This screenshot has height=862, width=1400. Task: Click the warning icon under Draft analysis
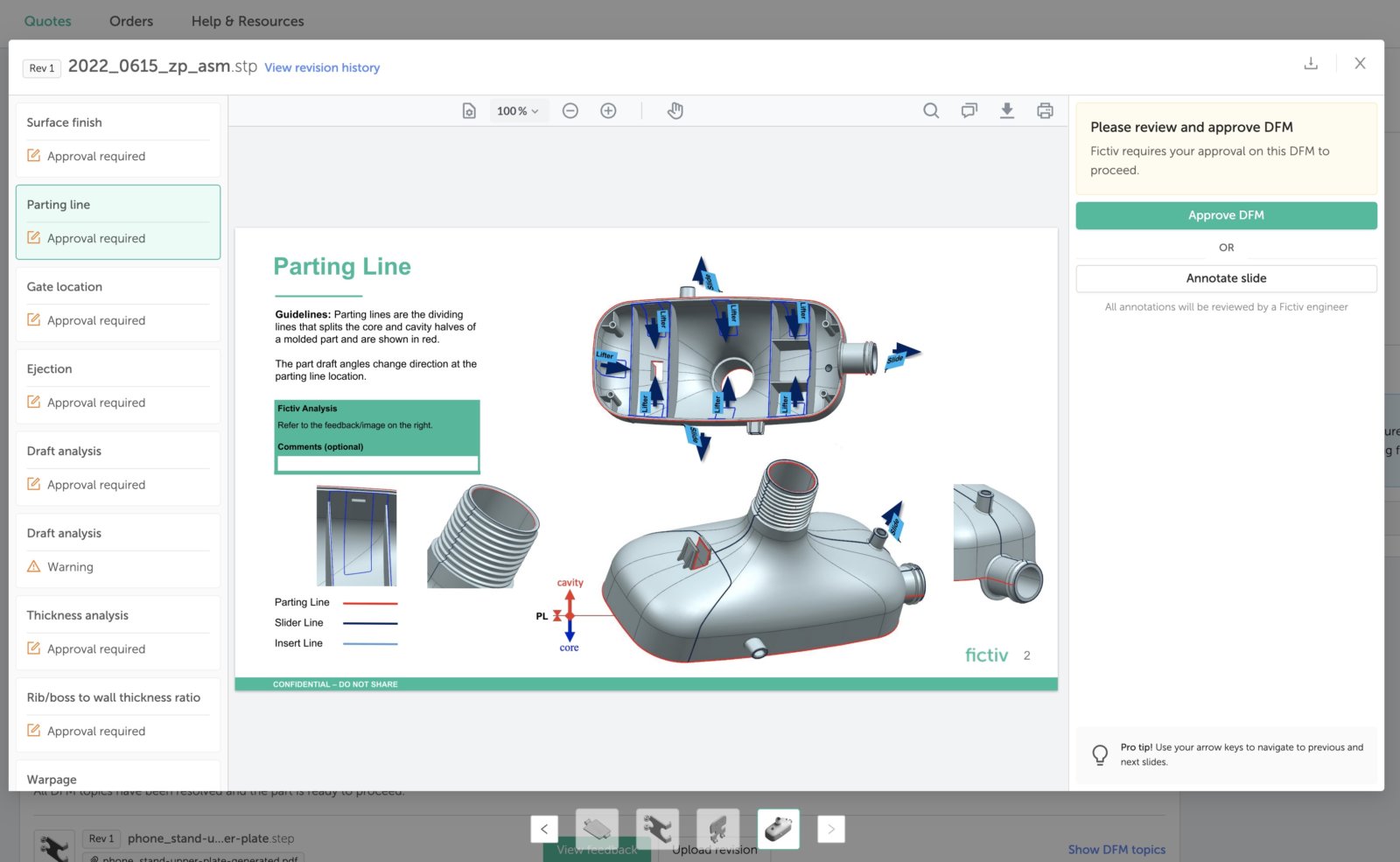(x=33, y=566)
